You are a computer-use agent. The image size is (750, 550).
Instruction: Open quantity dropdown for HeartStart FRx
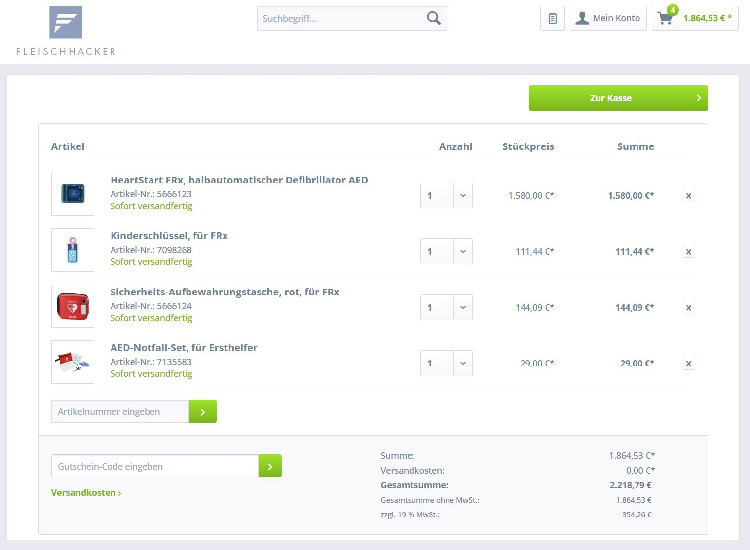coord(462,195)
